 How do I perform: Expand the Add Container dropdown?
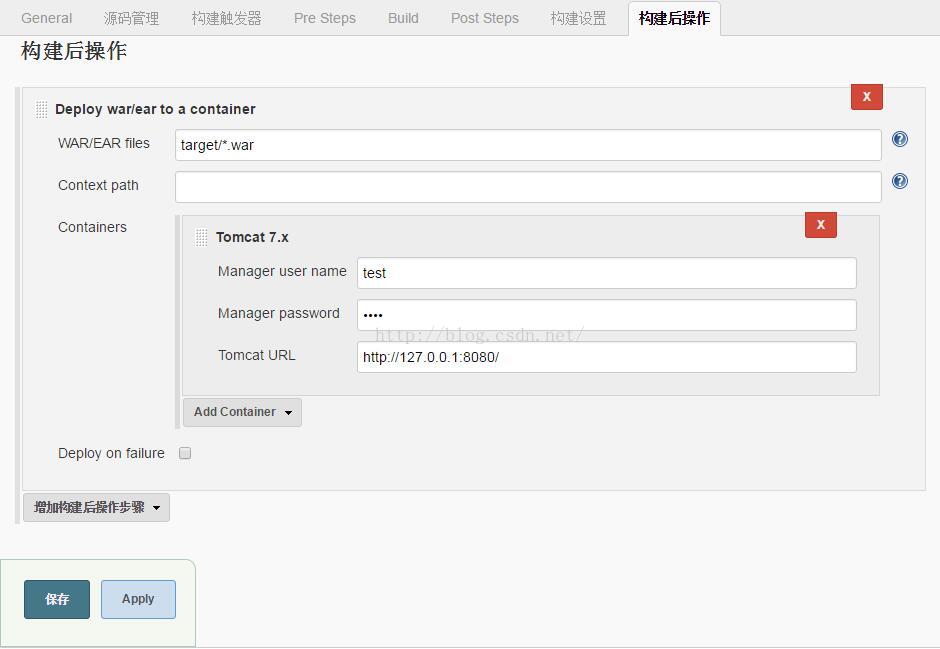pyautogui.click(x=242, y=412)
